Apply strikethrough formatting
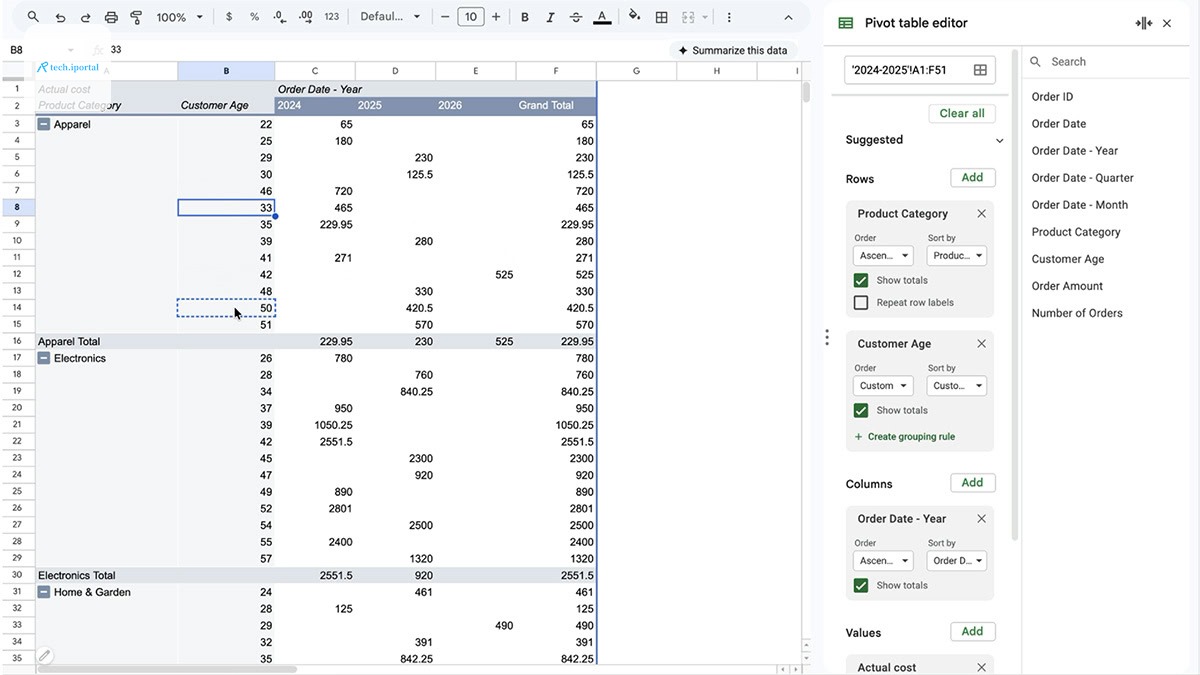This screenshot has width=1200, height=675. point(575,17)
